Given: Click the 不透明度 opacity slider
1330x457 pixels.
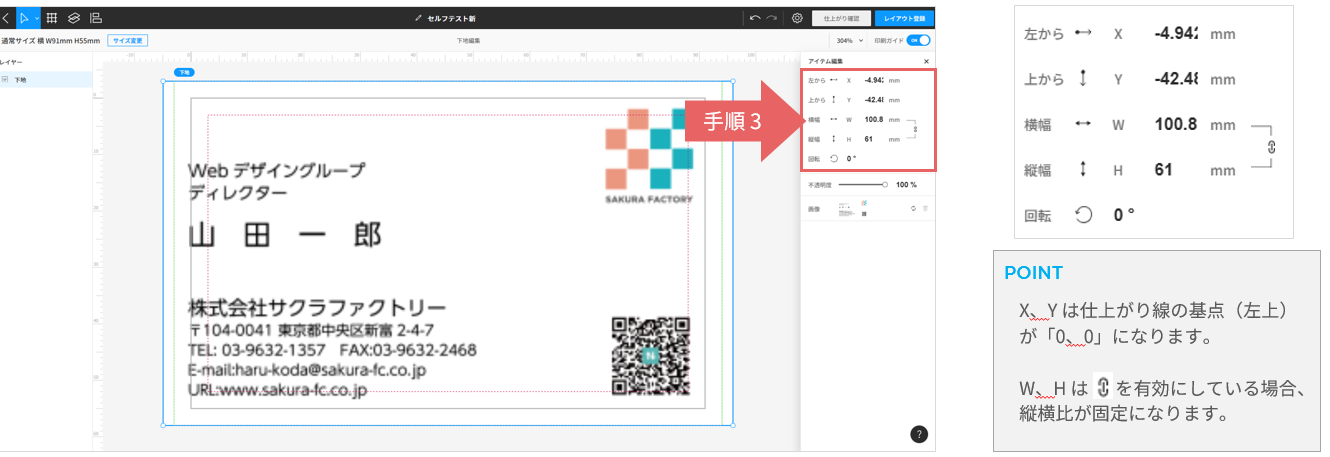Looking at the screenshot, I should 863,185.
